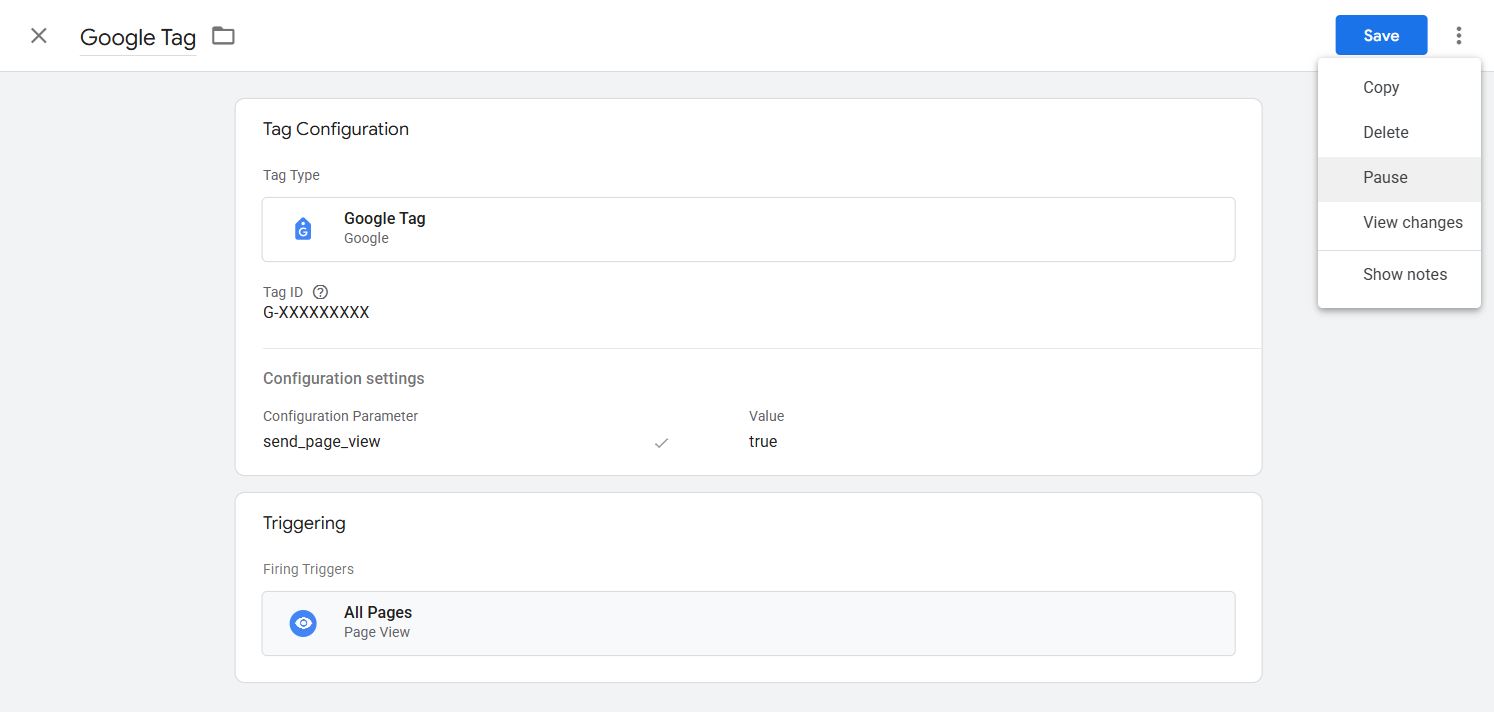Image resolution: width=1494 pixels, height=712 pixels.
Task: Click the G-XXXXXXXXX Tag ID value
Action: click(316, 312)
